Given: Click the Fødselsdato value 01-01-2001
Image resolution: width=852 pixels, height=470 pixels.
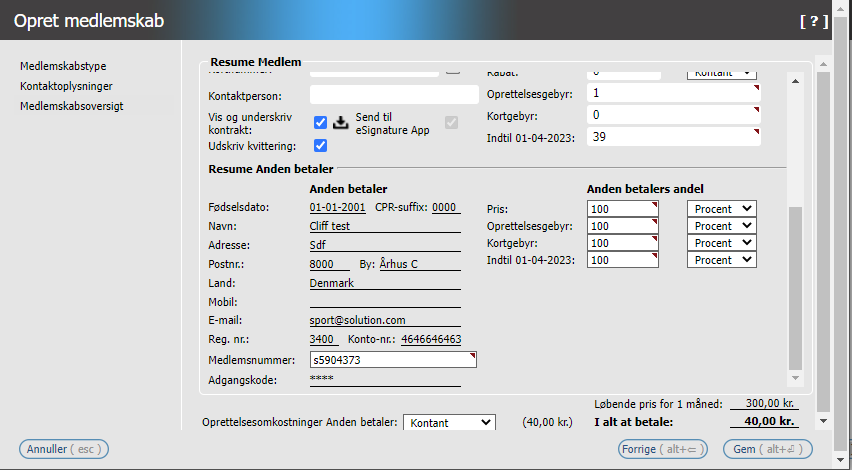Looking at the screenshot, I should click(x=337, y=207).
